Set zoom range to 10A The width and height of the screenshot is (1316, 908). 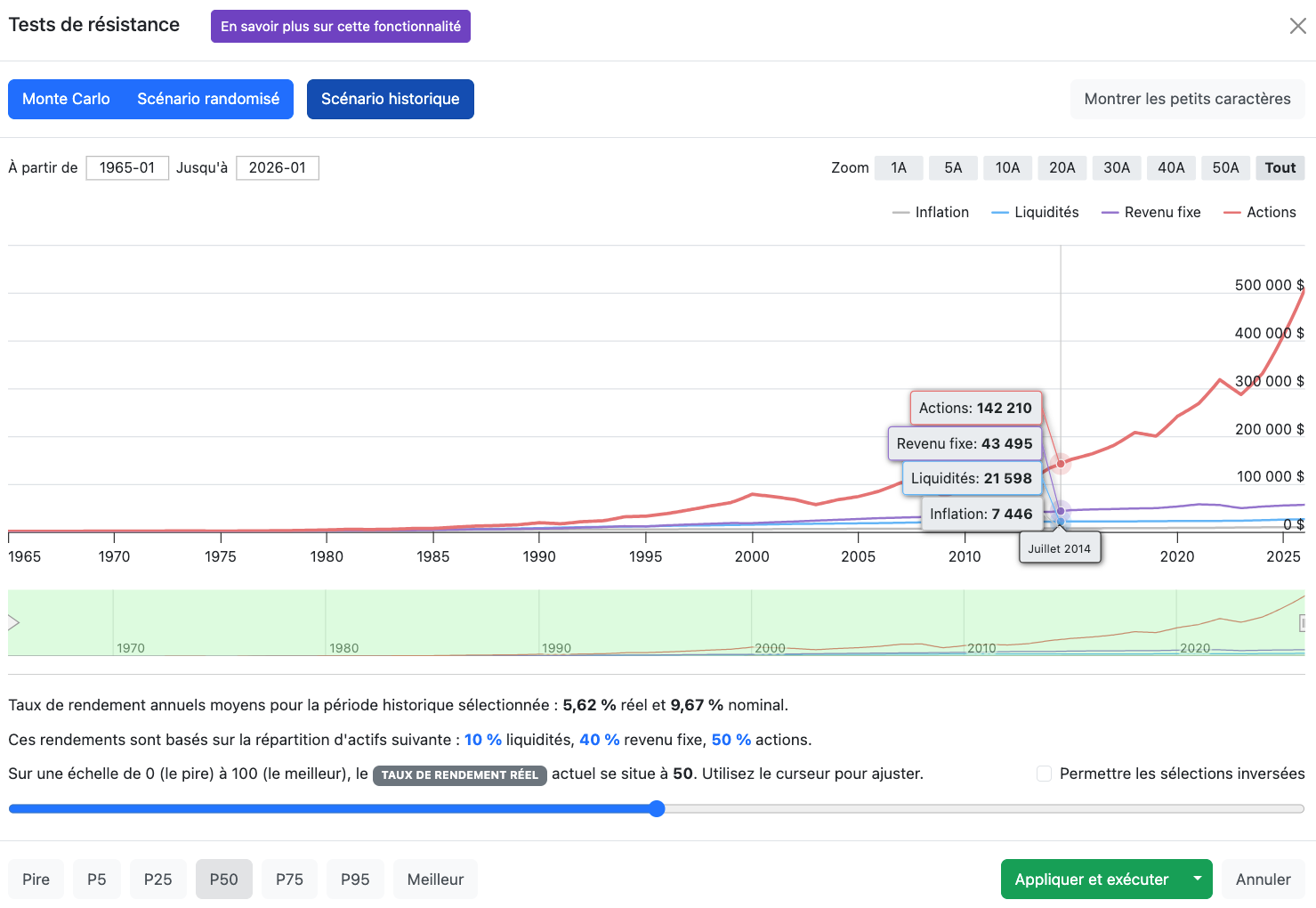(x=1007, y=167)
